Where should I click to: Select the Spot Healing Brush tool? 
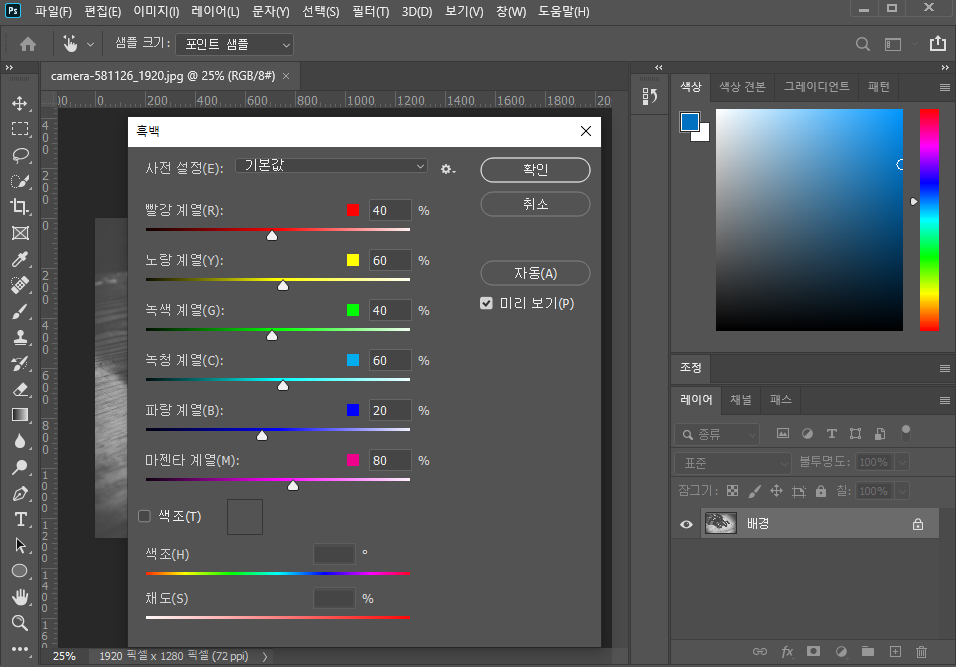pos(20,285)
